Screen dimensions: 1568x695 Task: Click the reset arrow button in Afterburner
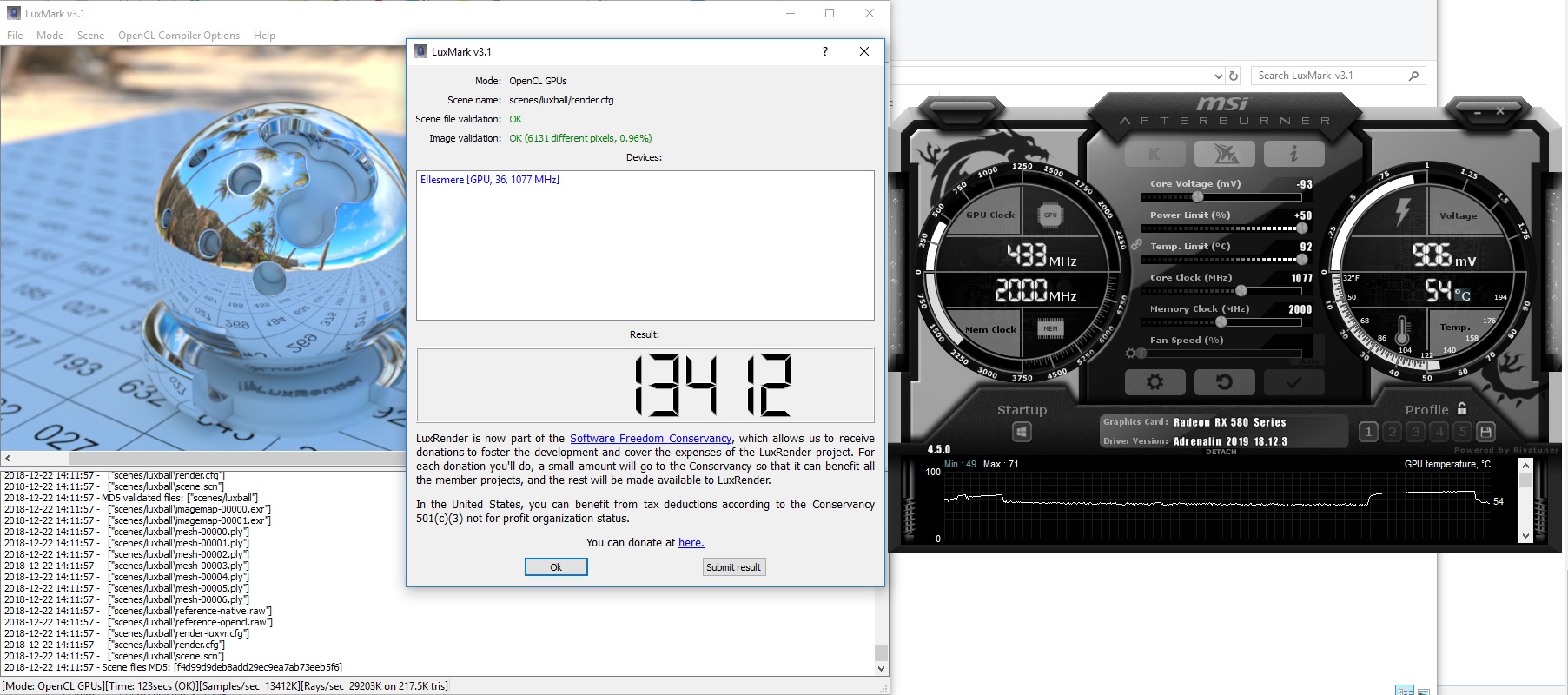[1224, 381]
